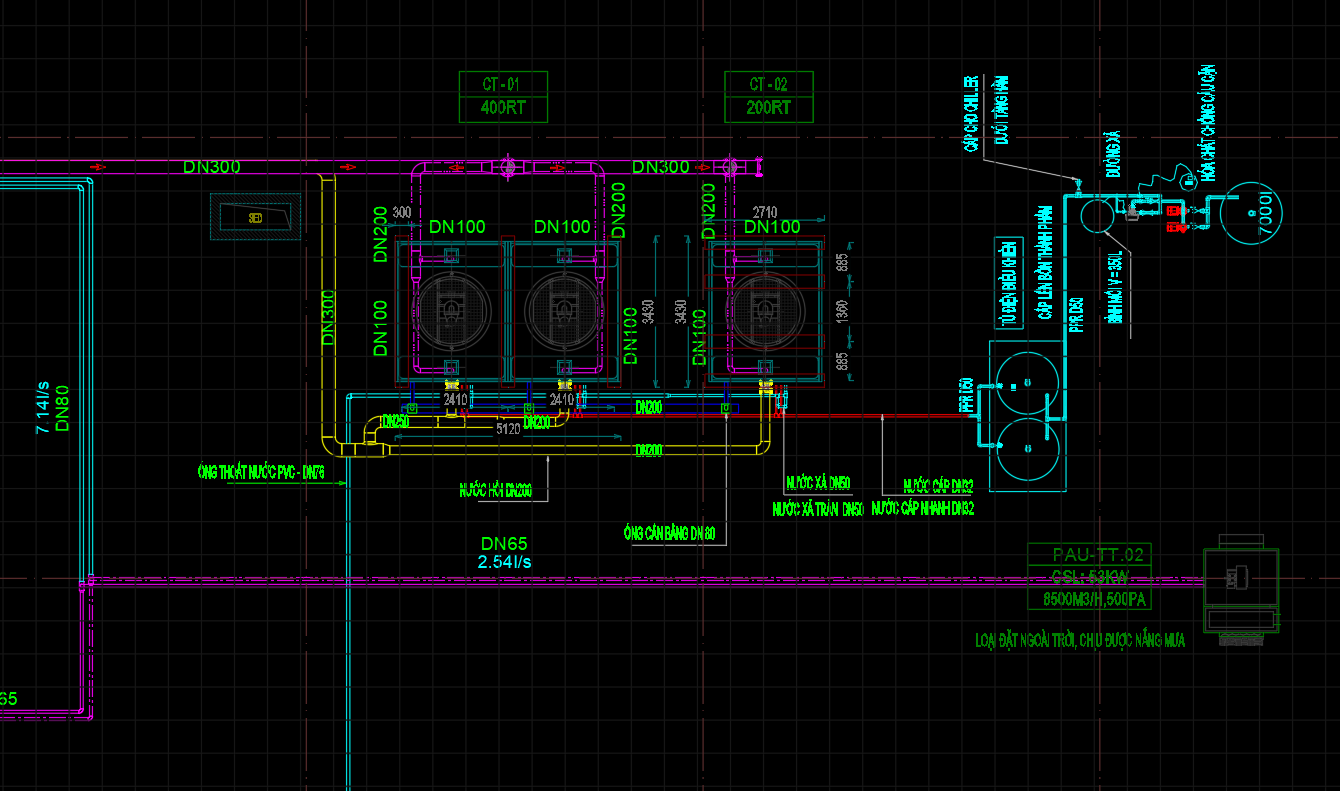Select the 'ĐƯỜNG XẢ' vertical label

coord(1111,154)
